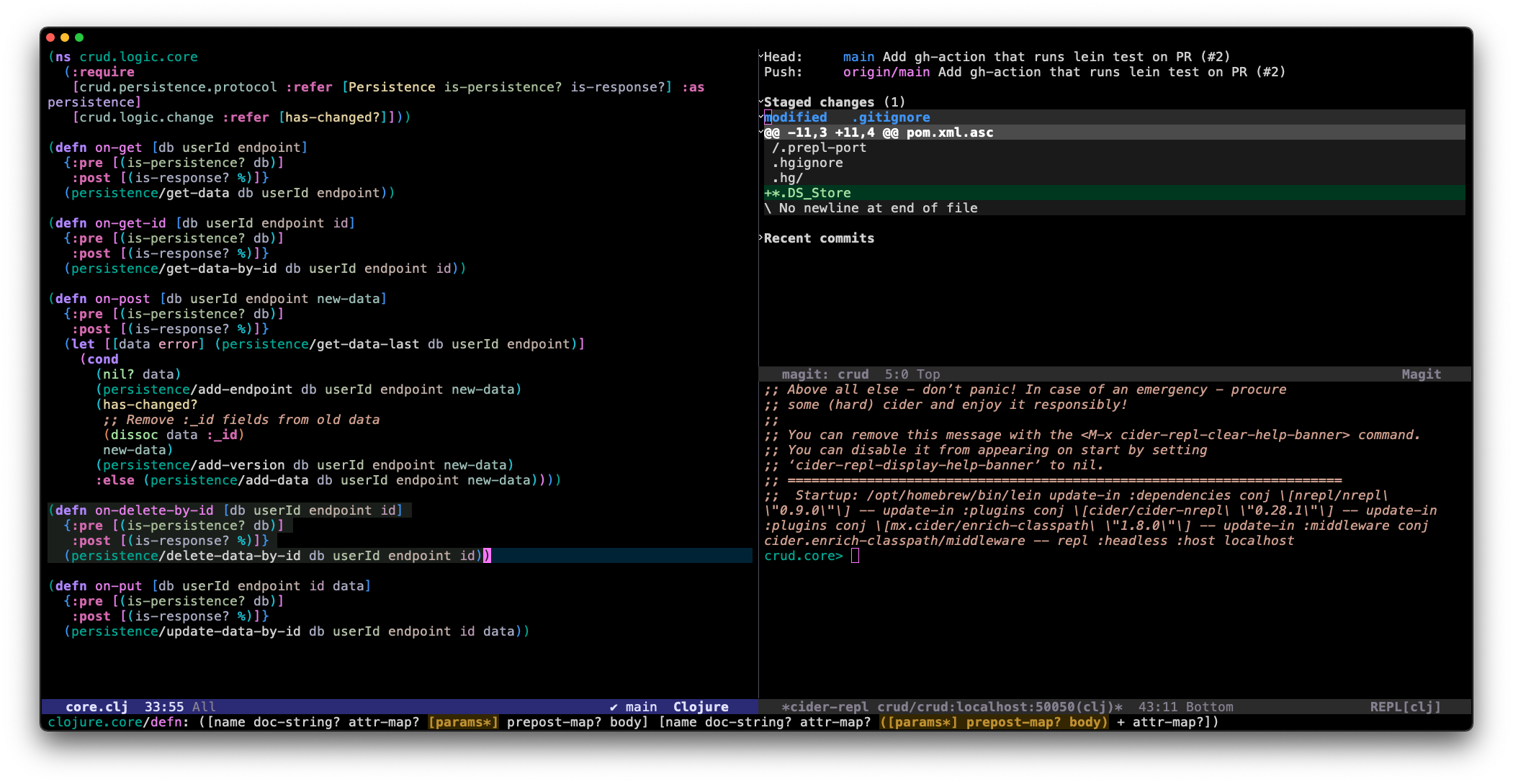Click 'persistence/add-endpoint' function call
The height and width of the screenshot is (784, 1513).
pos(198,389)
